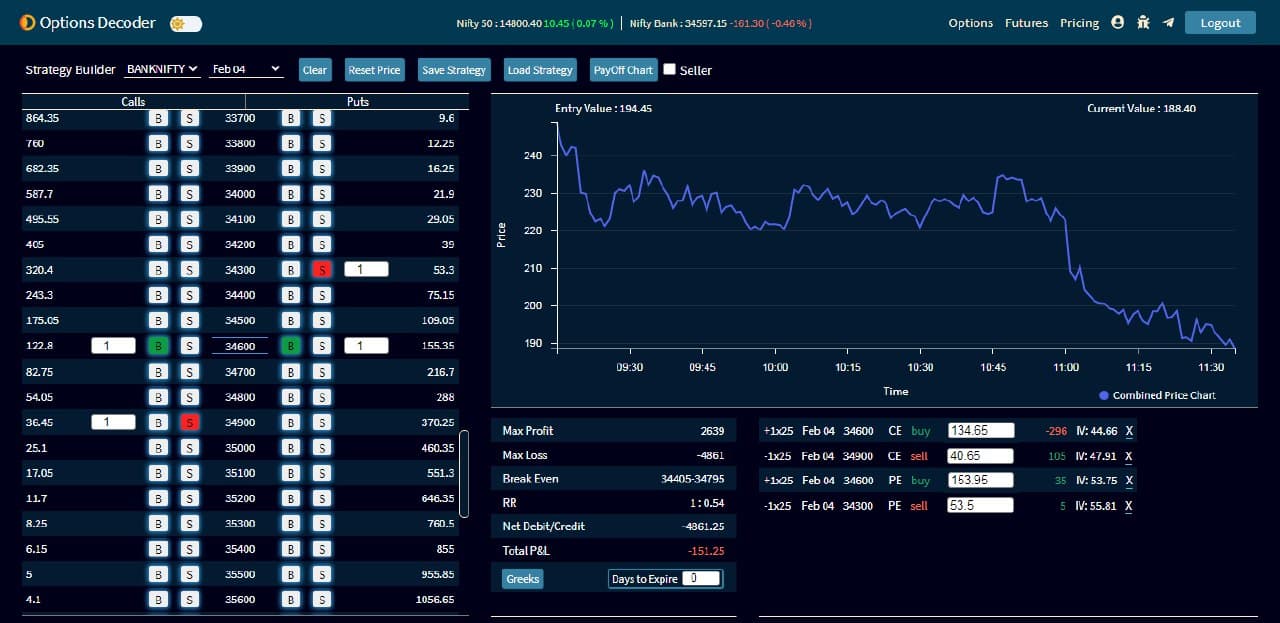Edit the 53.5 price of 34300 PE sell
The height and width of the screenshot is (623, 1280).
coord(981,505)
